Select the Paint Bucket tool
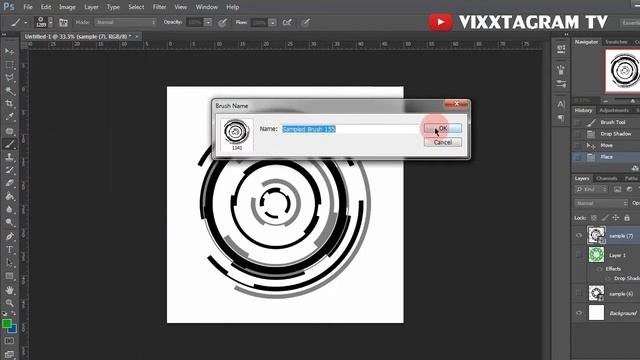The width and height of the screenshot is (640, 360). (9, 196)
